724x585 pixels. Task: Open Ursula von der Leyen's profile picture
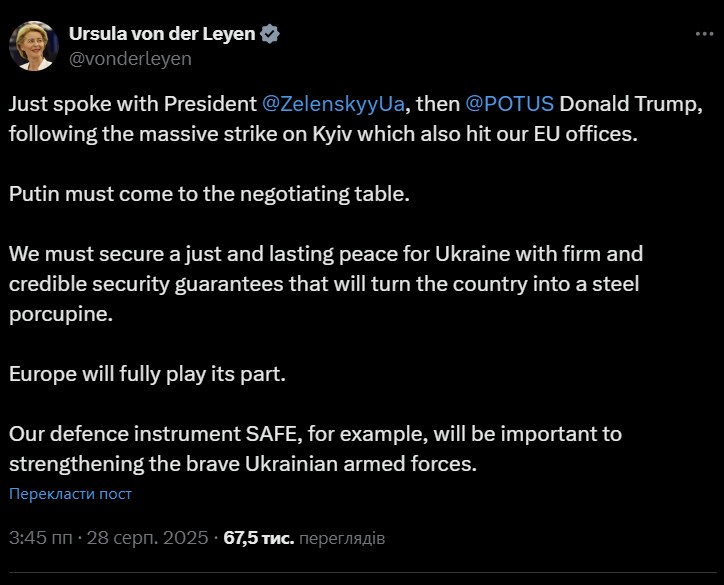pyautogui.click(x=33, y=45)
